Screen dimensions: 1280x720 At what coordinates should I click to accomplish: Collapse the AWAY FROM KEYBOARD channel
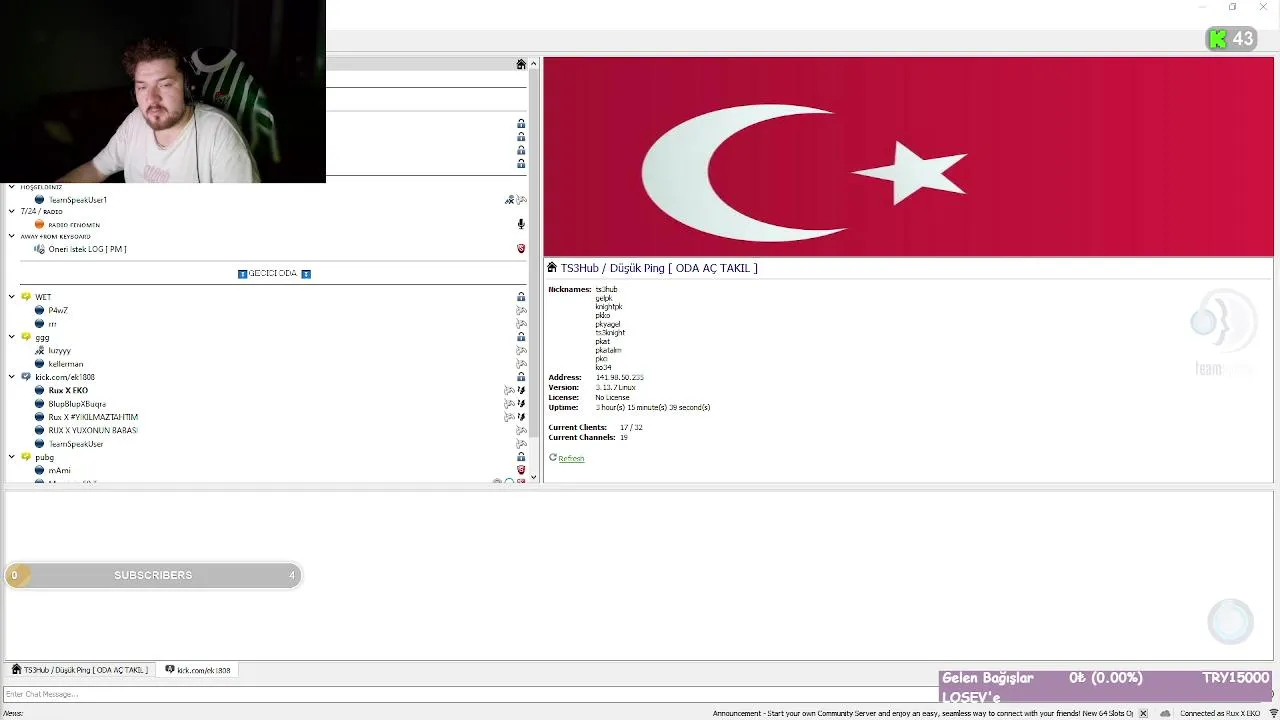pos(12,236)
